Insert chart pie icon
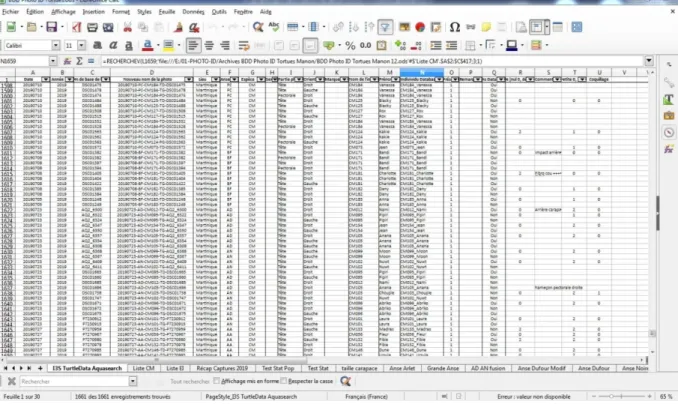 tap(420, 27)
